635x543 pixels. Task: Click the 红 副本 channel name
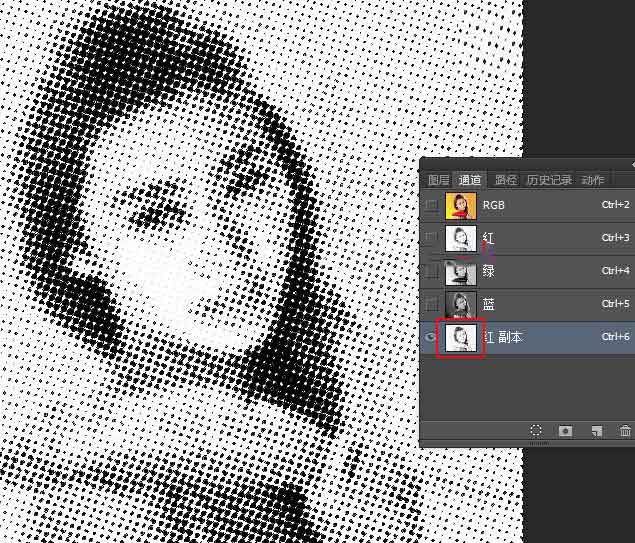coord(503,337)
